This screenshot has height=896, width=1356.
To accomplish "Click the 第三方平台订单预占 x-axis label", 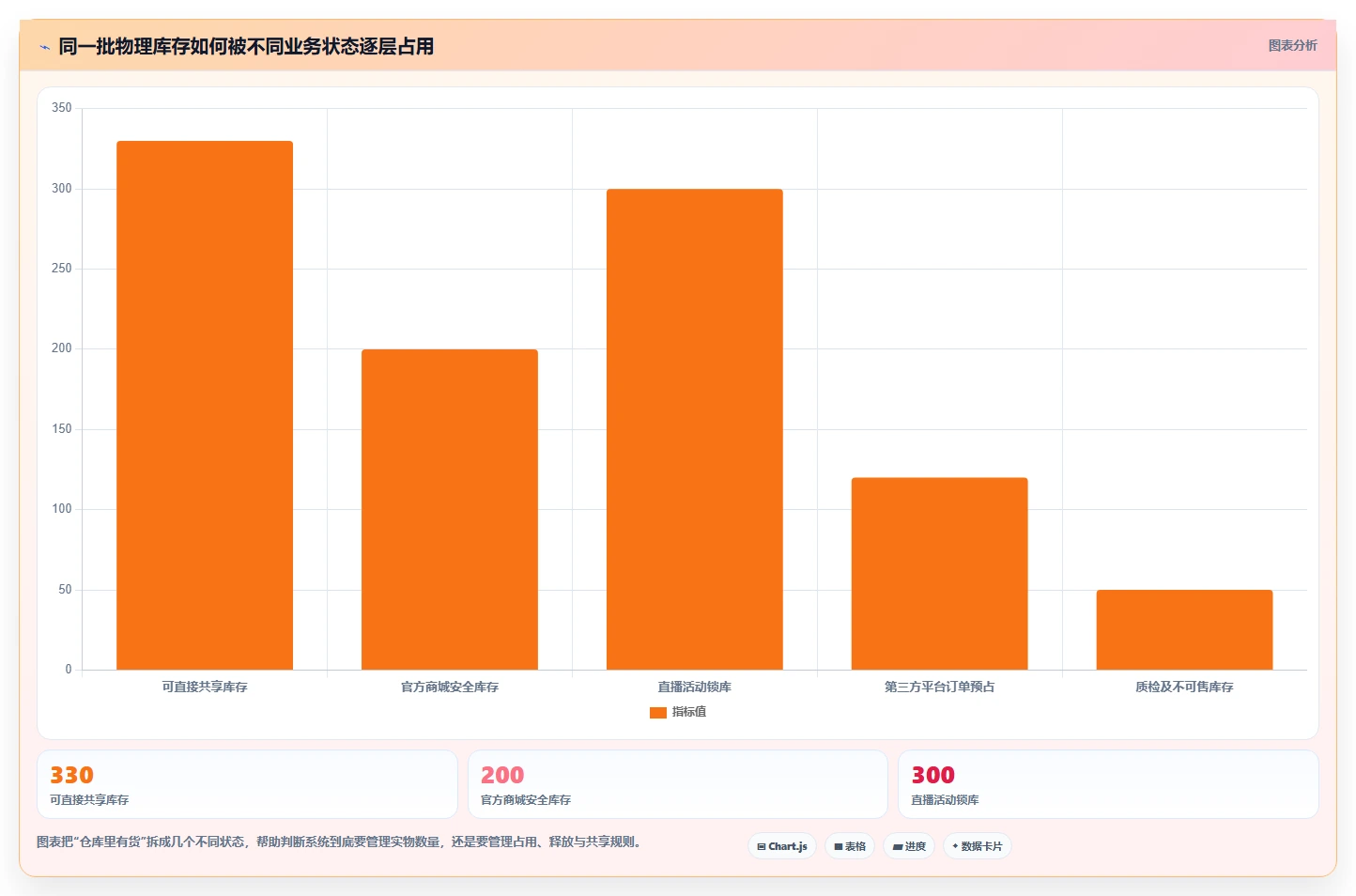I will pyautogui.click(x=940, y=687).
